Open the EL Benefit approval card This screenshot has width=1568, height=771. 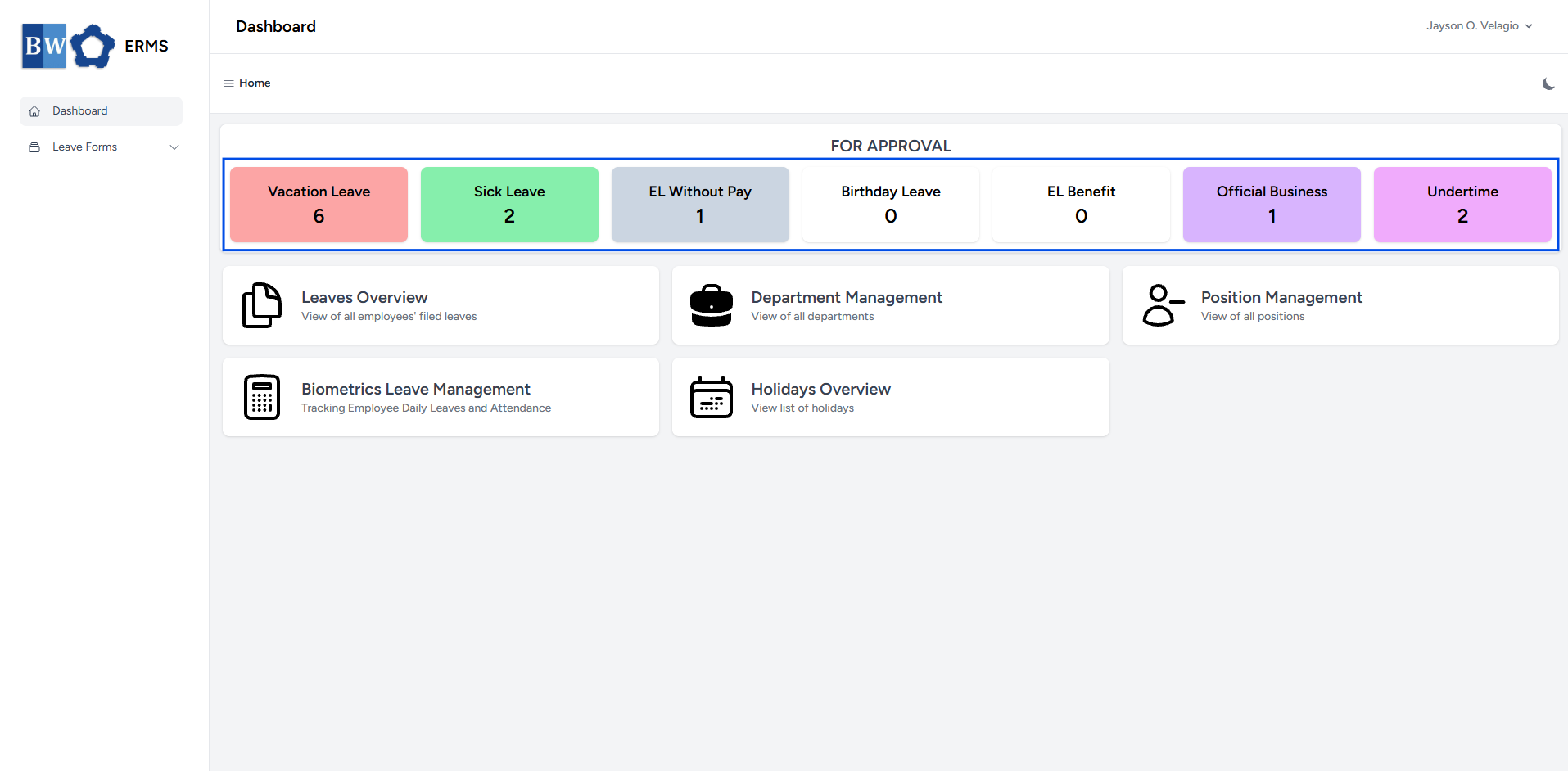(1081, 205)
